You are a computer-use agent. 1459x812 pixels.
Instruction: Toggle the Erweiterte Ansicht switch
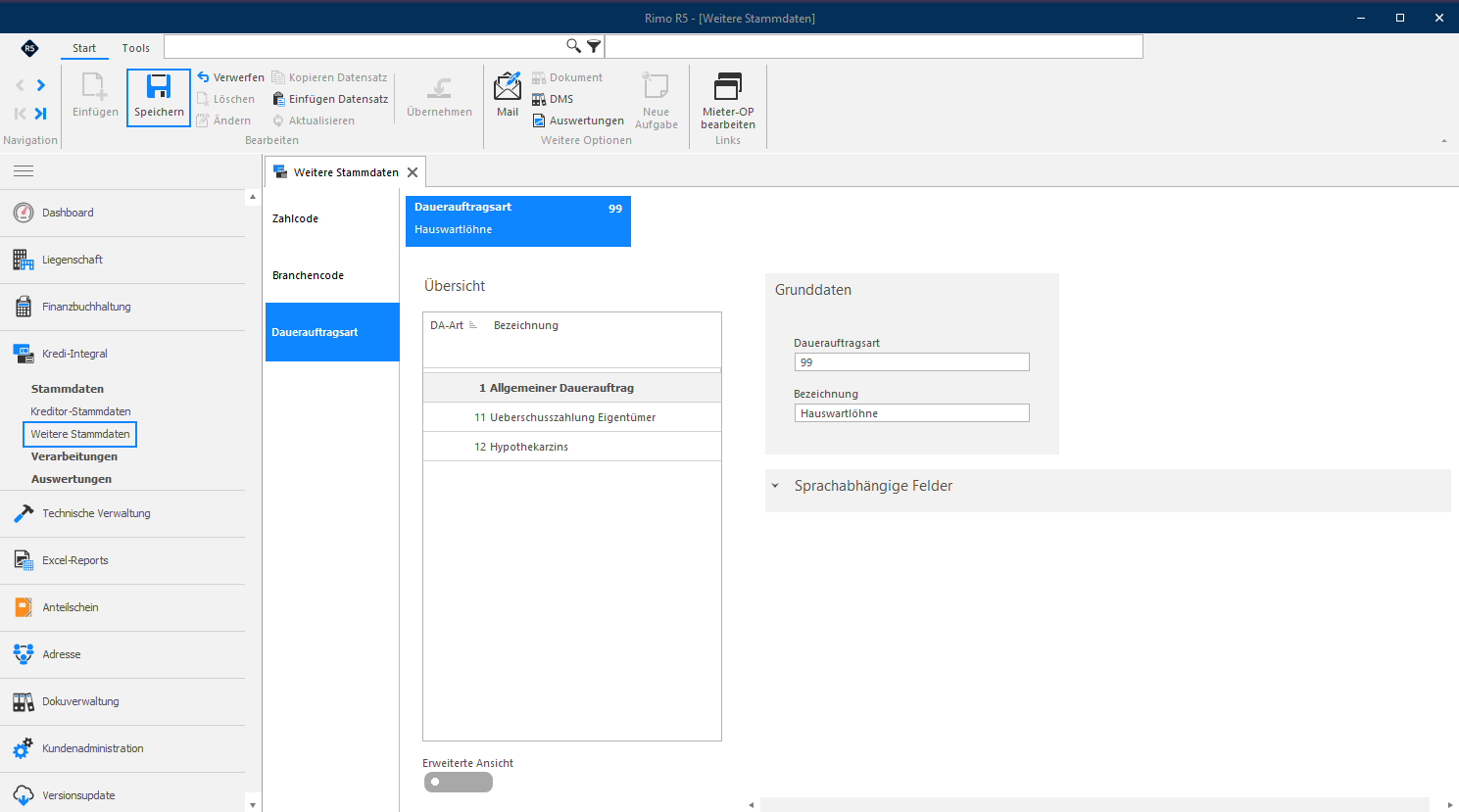pyautogui.click(x=459, y=782)
